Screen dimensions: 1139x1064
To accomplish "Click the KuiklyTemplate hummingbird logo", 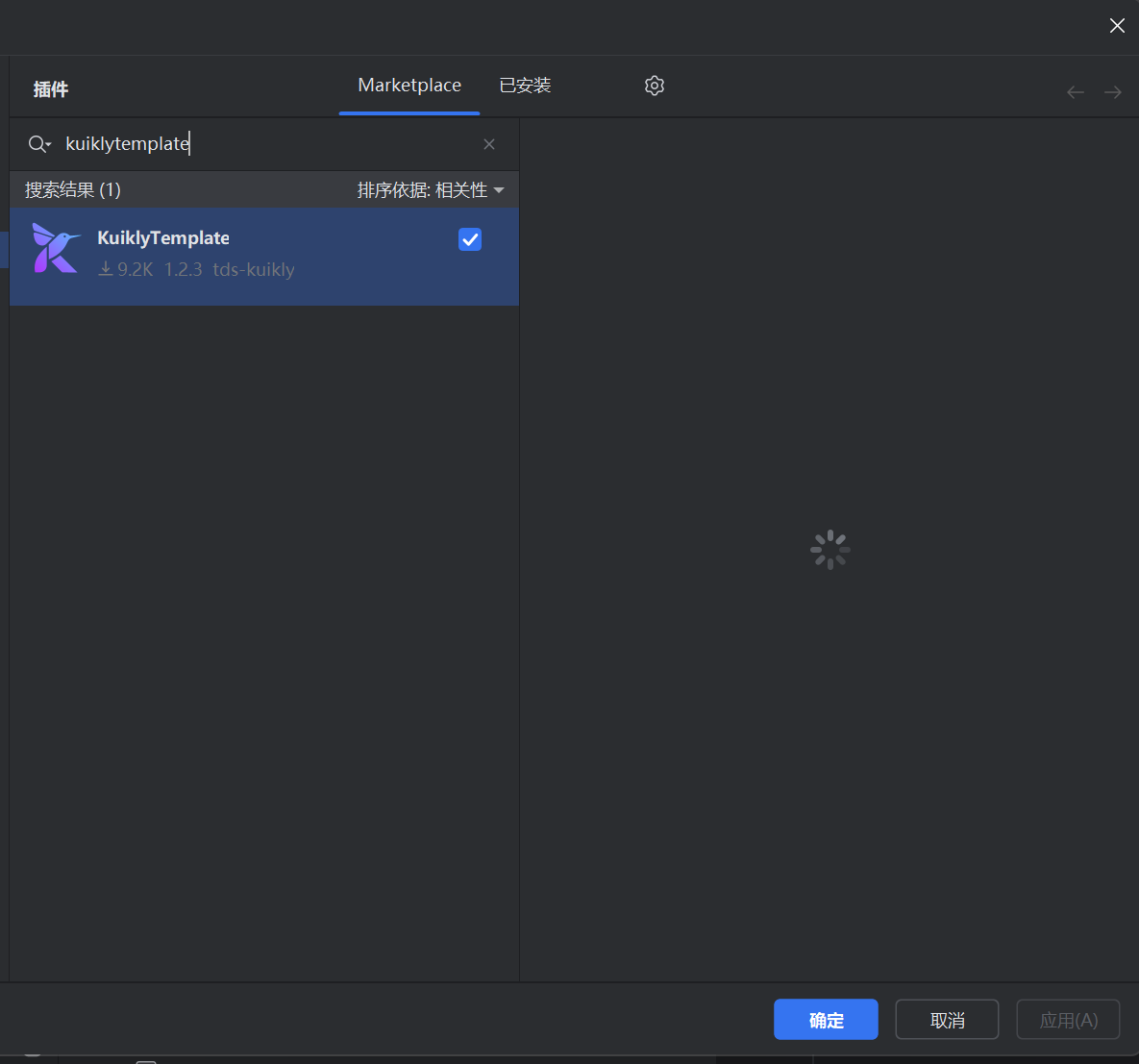I will pos(56,248).
